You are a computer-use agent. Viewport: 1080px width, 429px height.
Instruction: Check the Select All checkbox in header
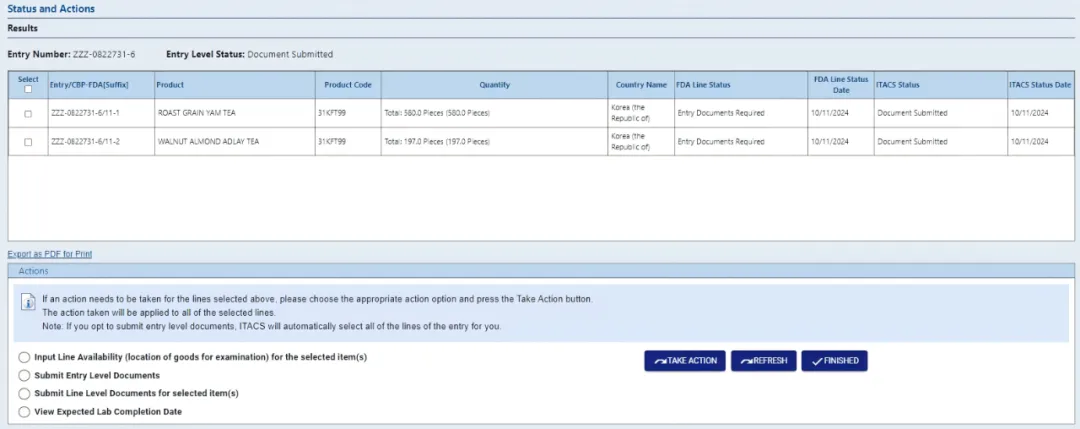point(28,89)
